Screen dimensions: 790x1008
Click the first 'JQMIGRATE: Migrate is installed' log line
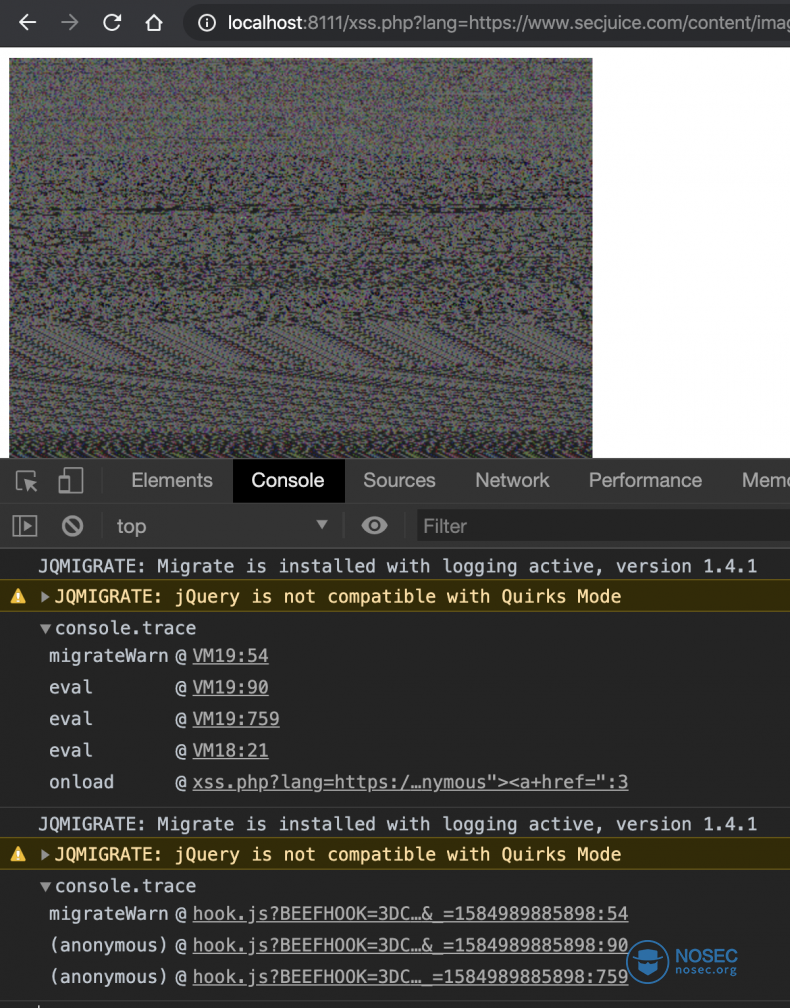click(397, 566)
